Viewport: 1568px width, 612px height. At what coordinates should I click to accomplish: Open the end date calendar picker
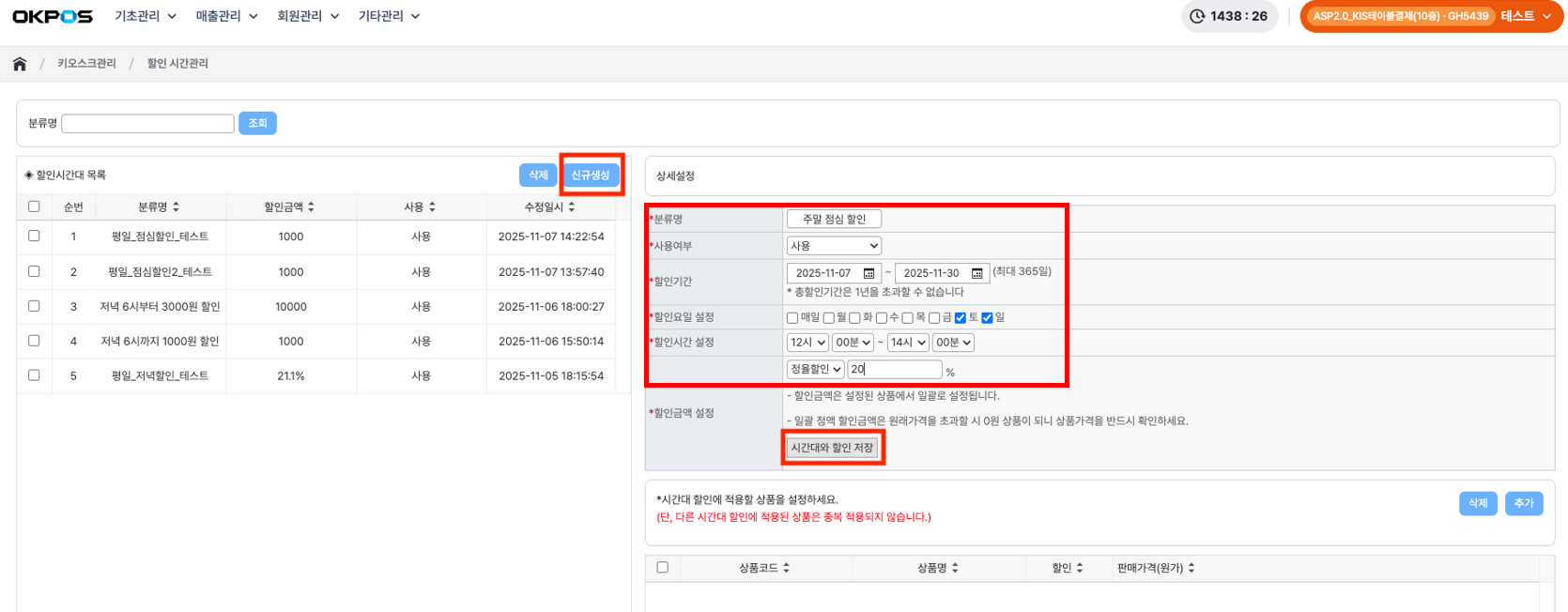[976, 273]
